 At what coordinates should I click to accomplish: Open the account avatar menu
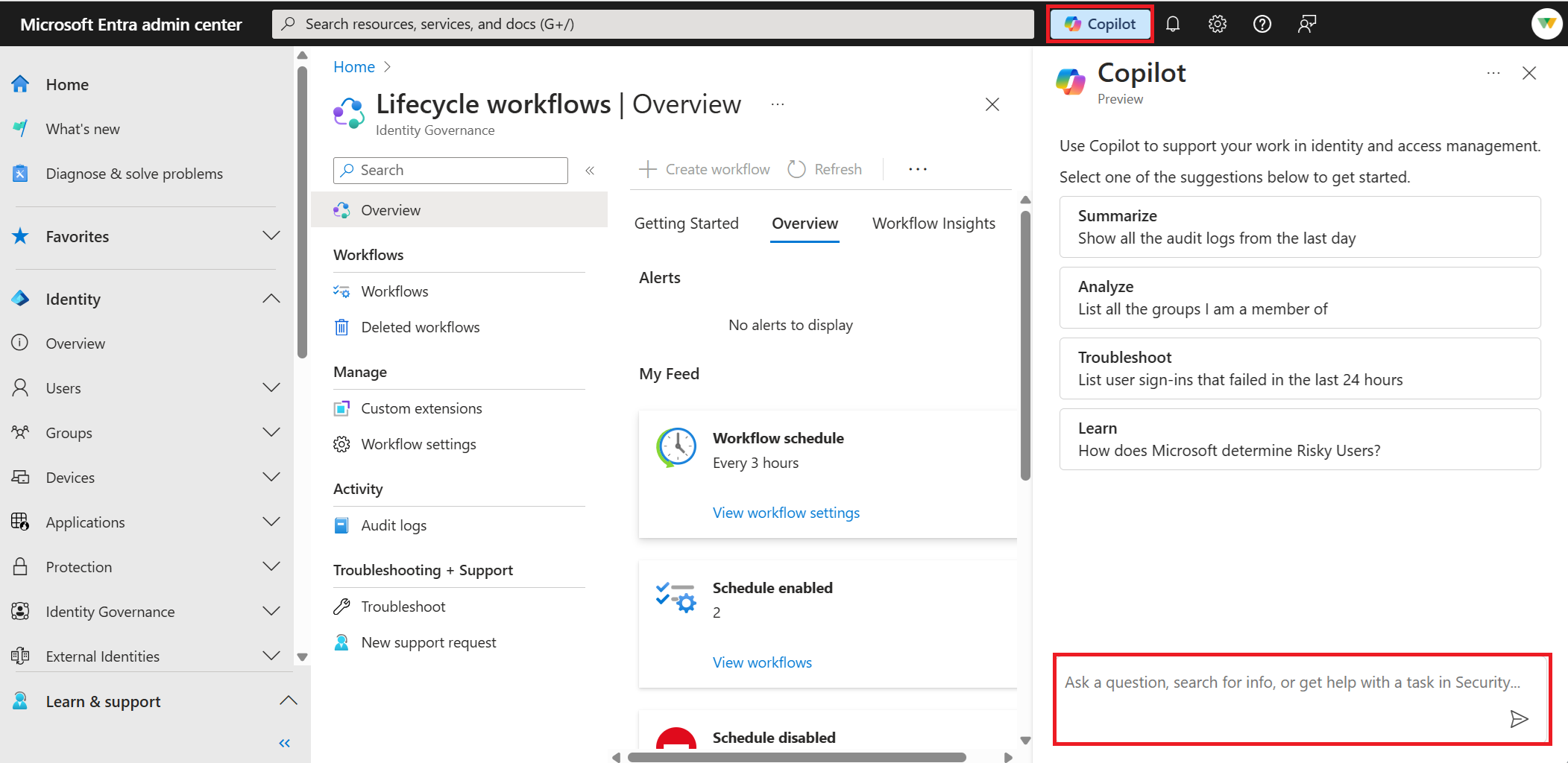pos(1547,24)
